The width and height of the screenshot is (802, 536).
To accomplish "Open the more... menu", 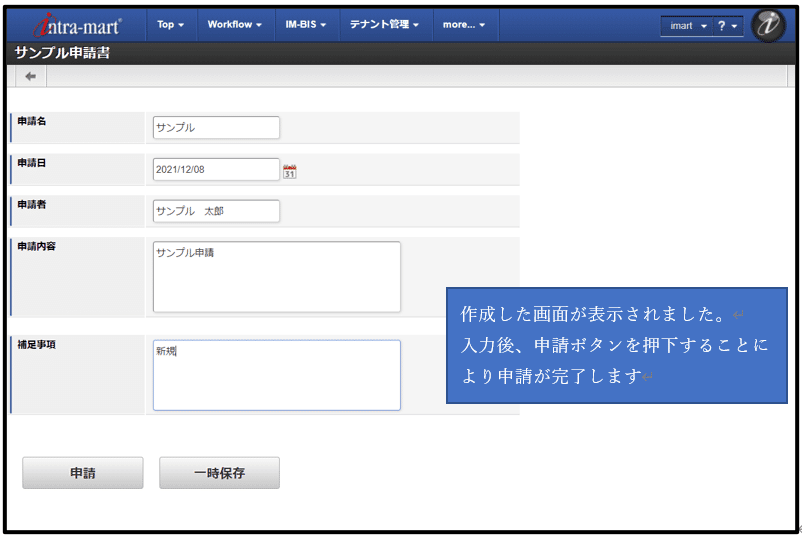I will click(x=464, y=25).
